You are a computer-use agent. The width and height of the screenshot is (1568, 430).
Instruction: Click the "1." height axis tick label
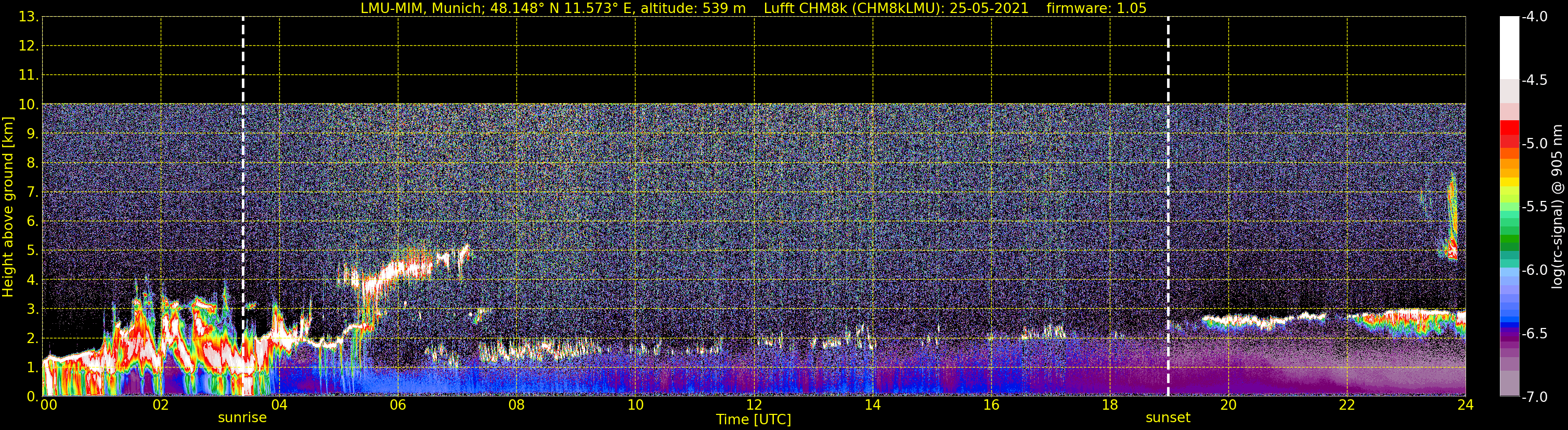(x=32, y=368)
